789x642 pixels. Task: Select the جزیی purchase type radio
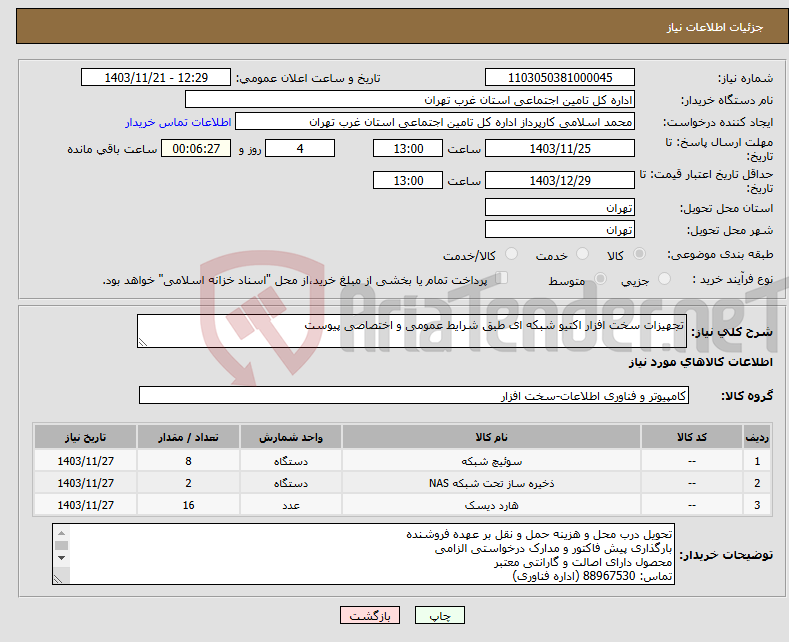pyautogui.click(x=664, y=278)
